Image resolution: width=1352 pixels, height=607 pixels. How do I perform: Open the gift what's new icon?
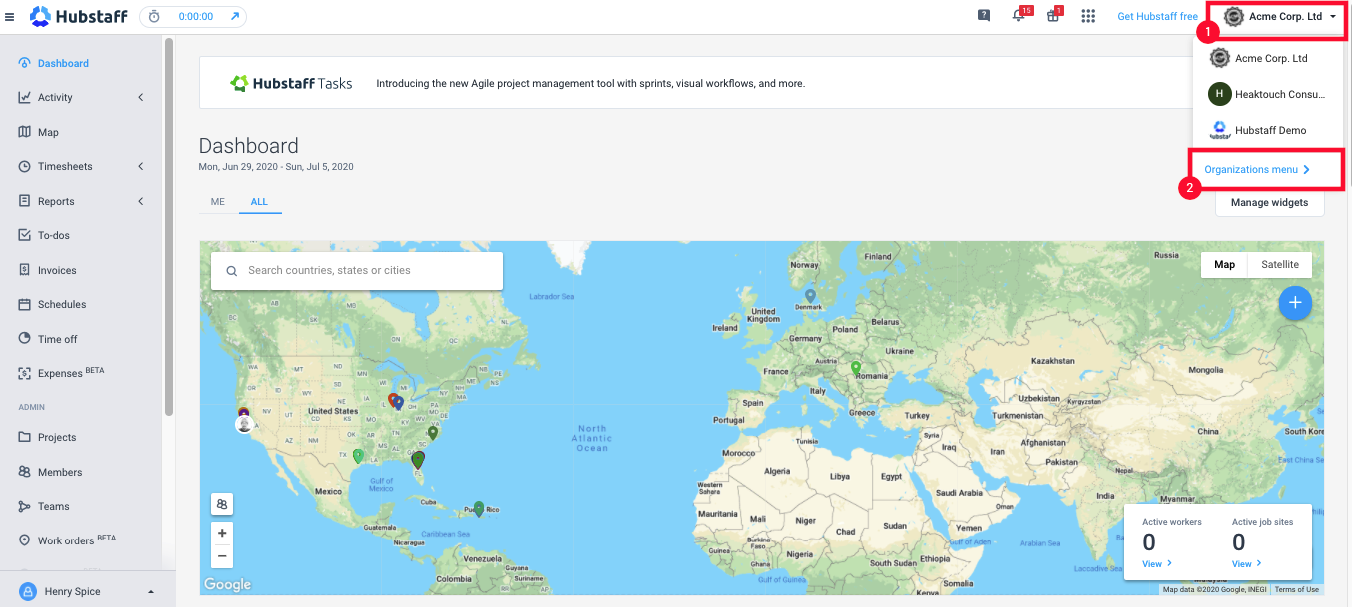tap(1053, 16)
